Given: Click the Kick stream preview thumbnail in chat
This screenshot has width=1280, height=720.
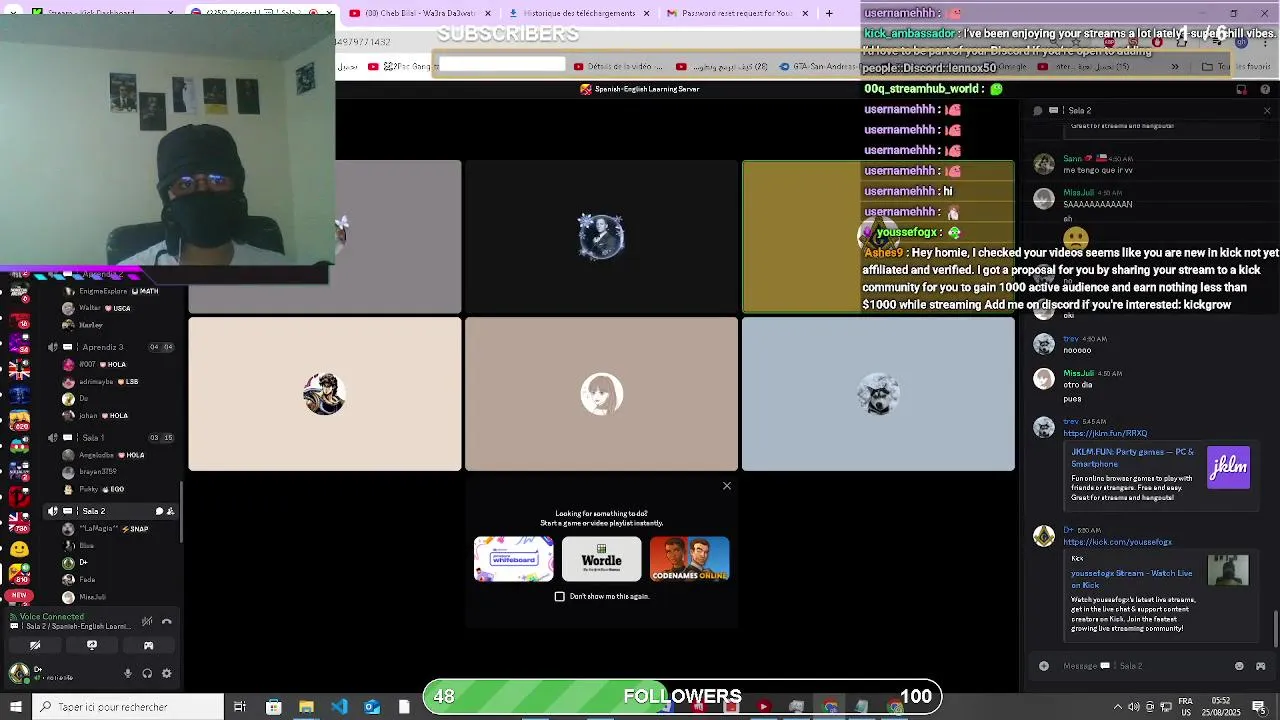Looking at the screenshot, I should click(1228, 570).
